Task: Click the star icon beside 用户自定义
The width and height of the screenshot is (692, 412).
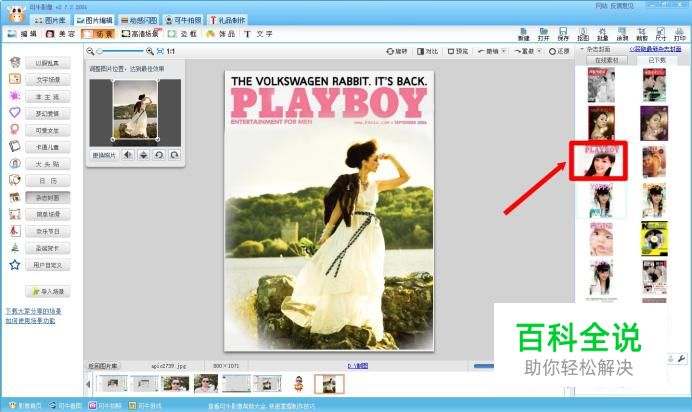Action: pos(15,265)
